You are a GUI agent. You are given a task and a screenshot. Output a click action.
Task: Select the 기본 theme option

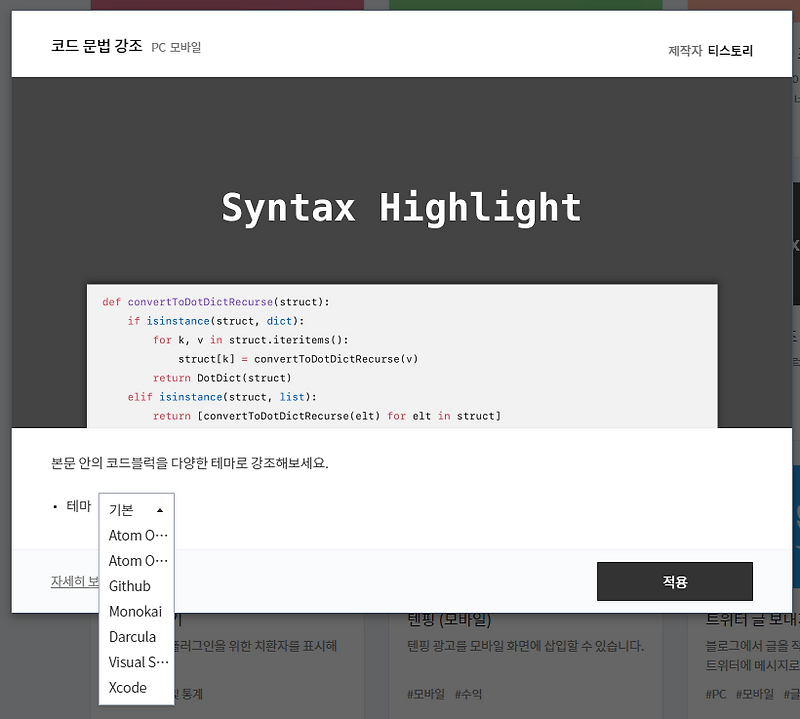(x=121, y=509)
